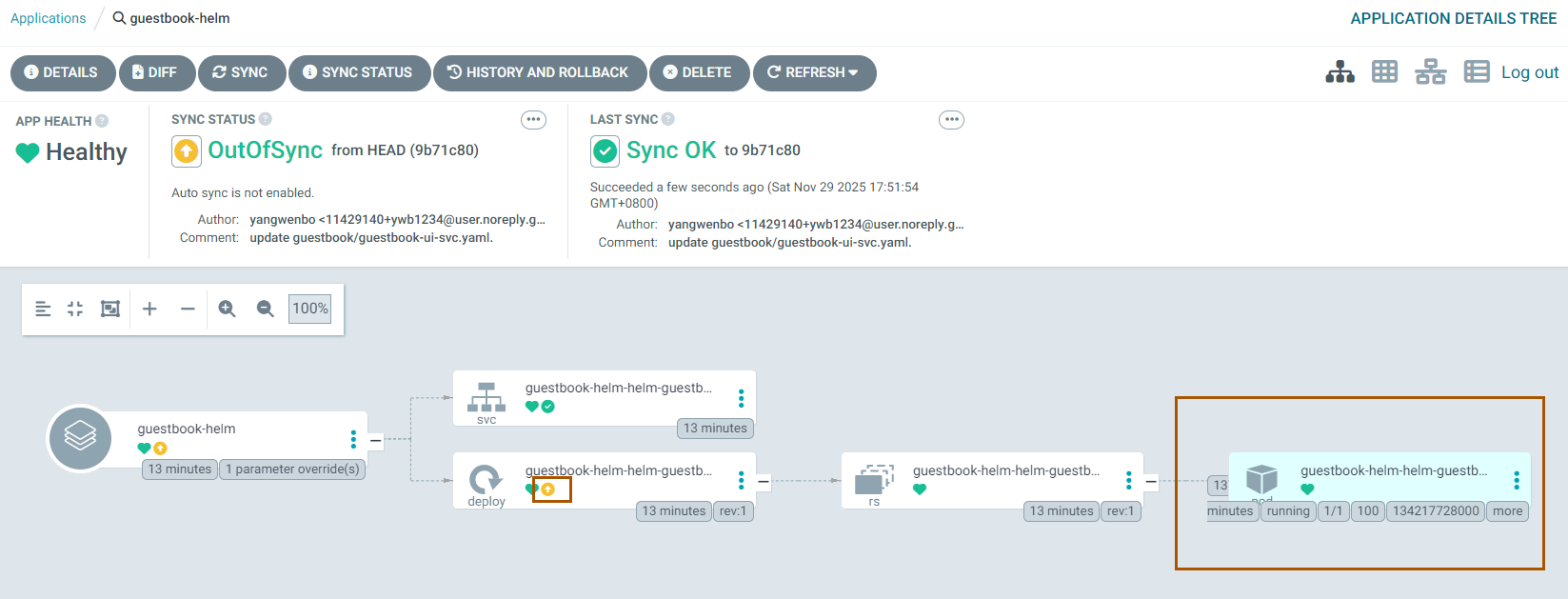Screen dimensions: 1568x599
Task: Click the pod 'running' status tag
Action: [1288, 511]
